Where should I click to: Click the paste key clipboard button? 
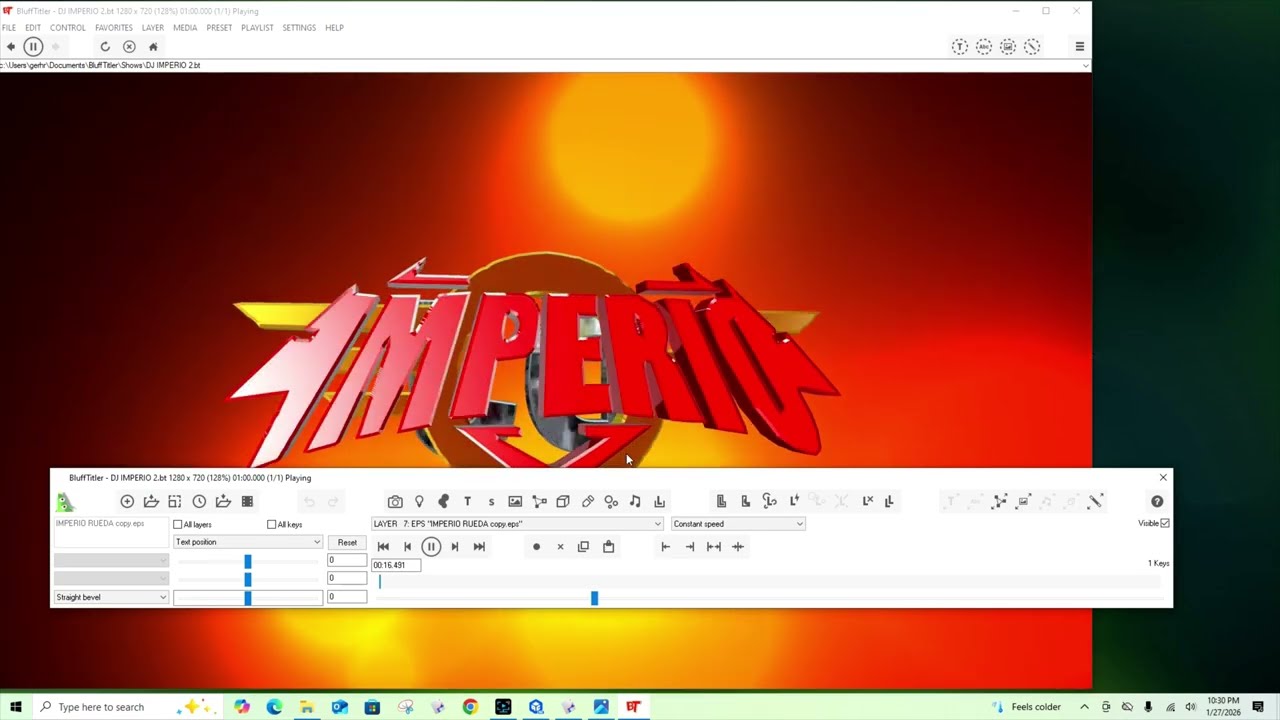[x=608, y=547]
